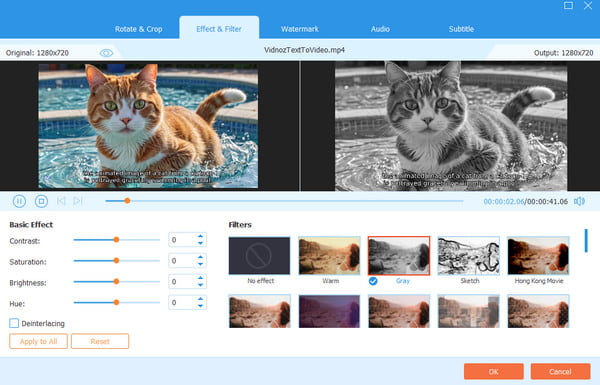This screenshot has height=385, width=600.
Task: Click the original color video preview
Action: coord(148,126)
